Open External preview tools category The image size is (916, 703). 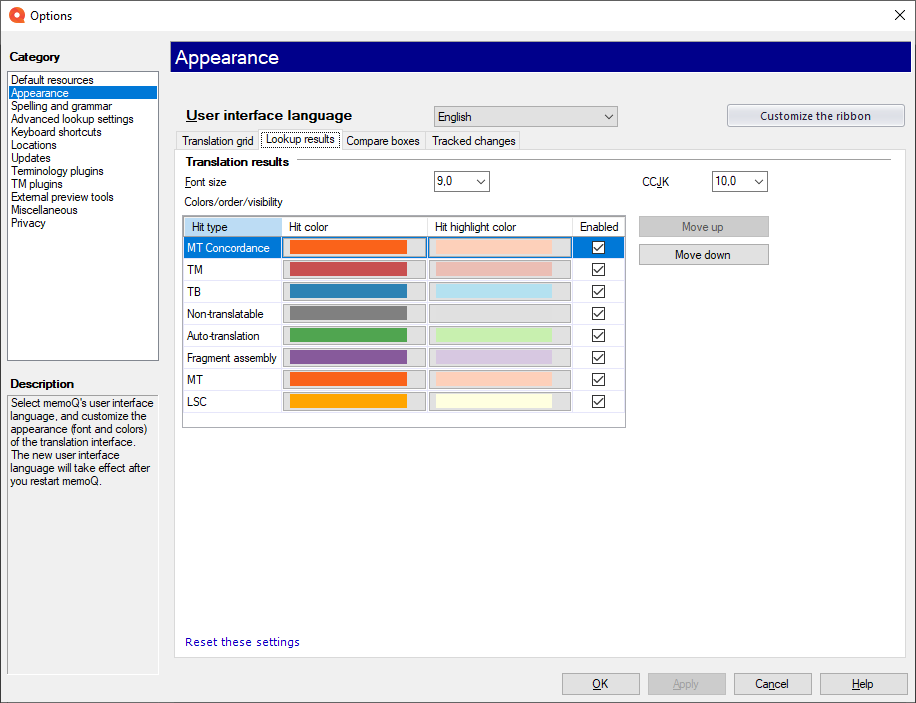82,197
